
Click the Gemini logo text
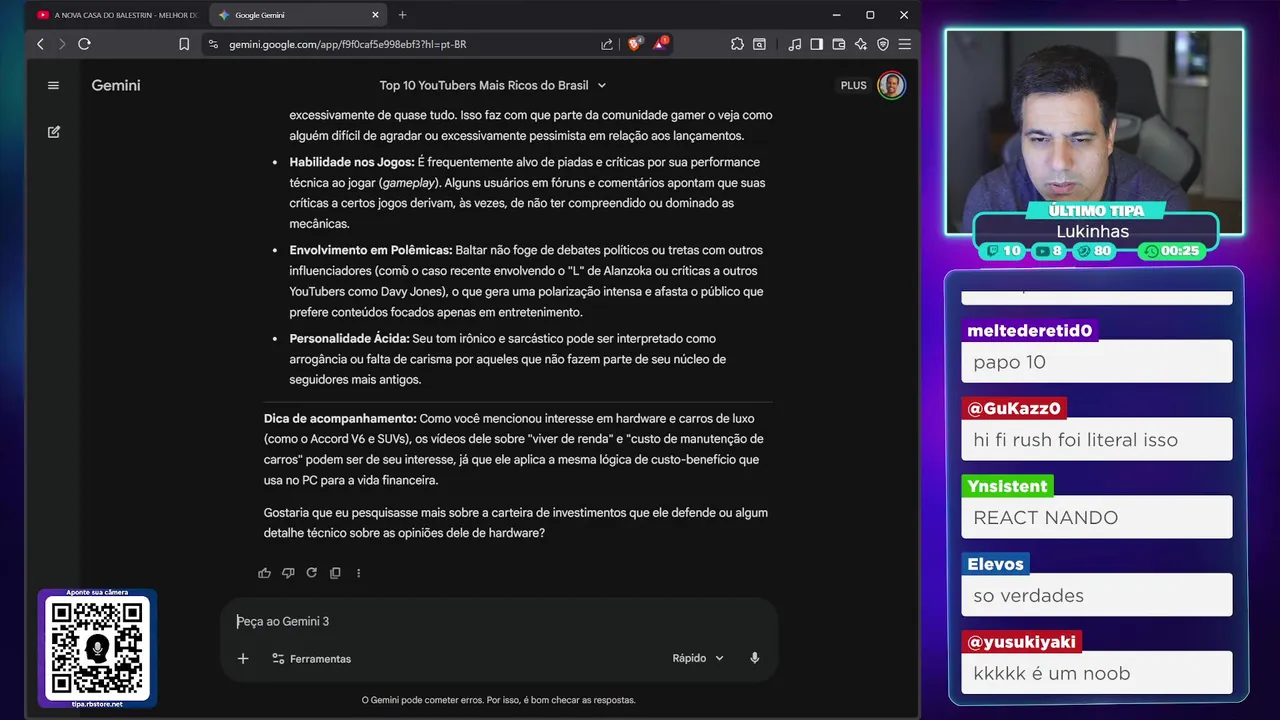click(x=116, y=86)
